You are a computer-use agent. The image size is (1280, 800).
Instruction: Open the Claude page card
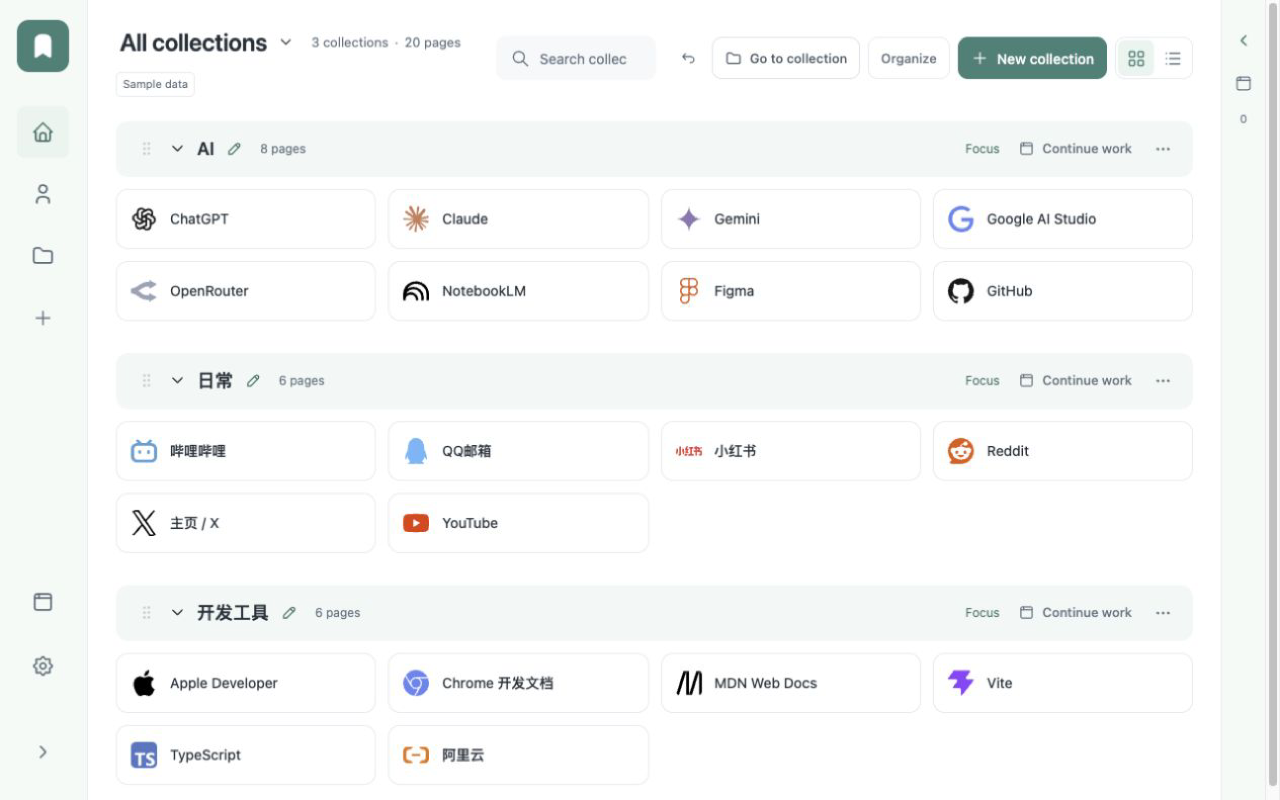pyautogui.click(x=518, y=219)
